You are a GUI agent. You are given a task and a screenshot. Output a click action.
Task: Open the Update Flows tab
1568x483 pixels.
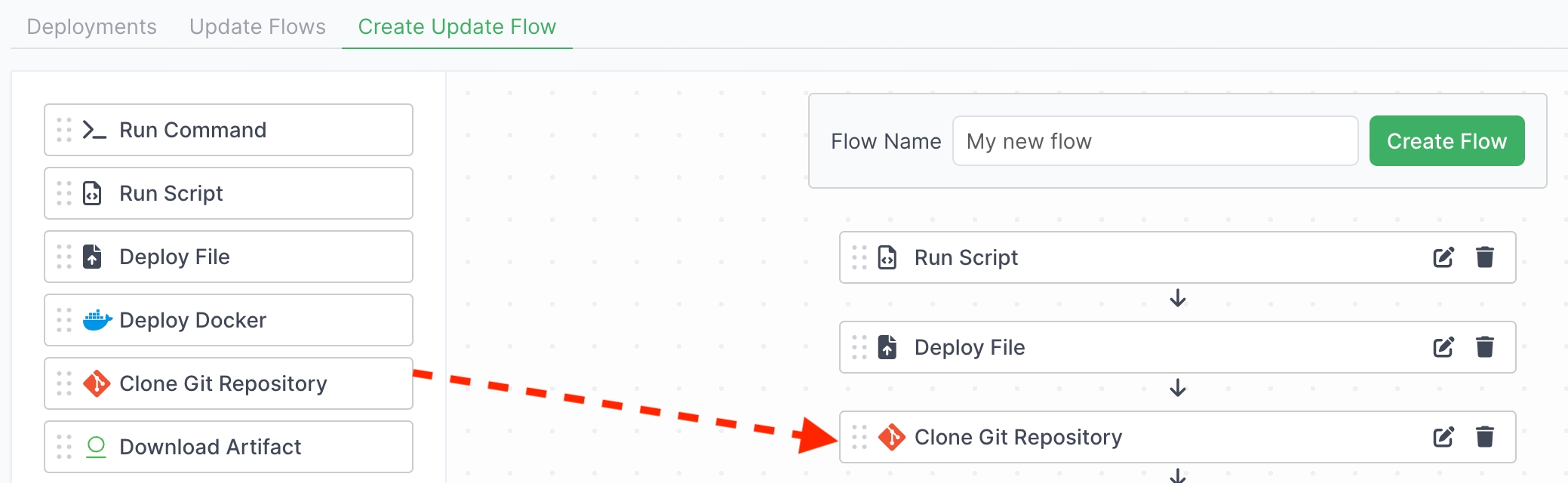[257, 26]
